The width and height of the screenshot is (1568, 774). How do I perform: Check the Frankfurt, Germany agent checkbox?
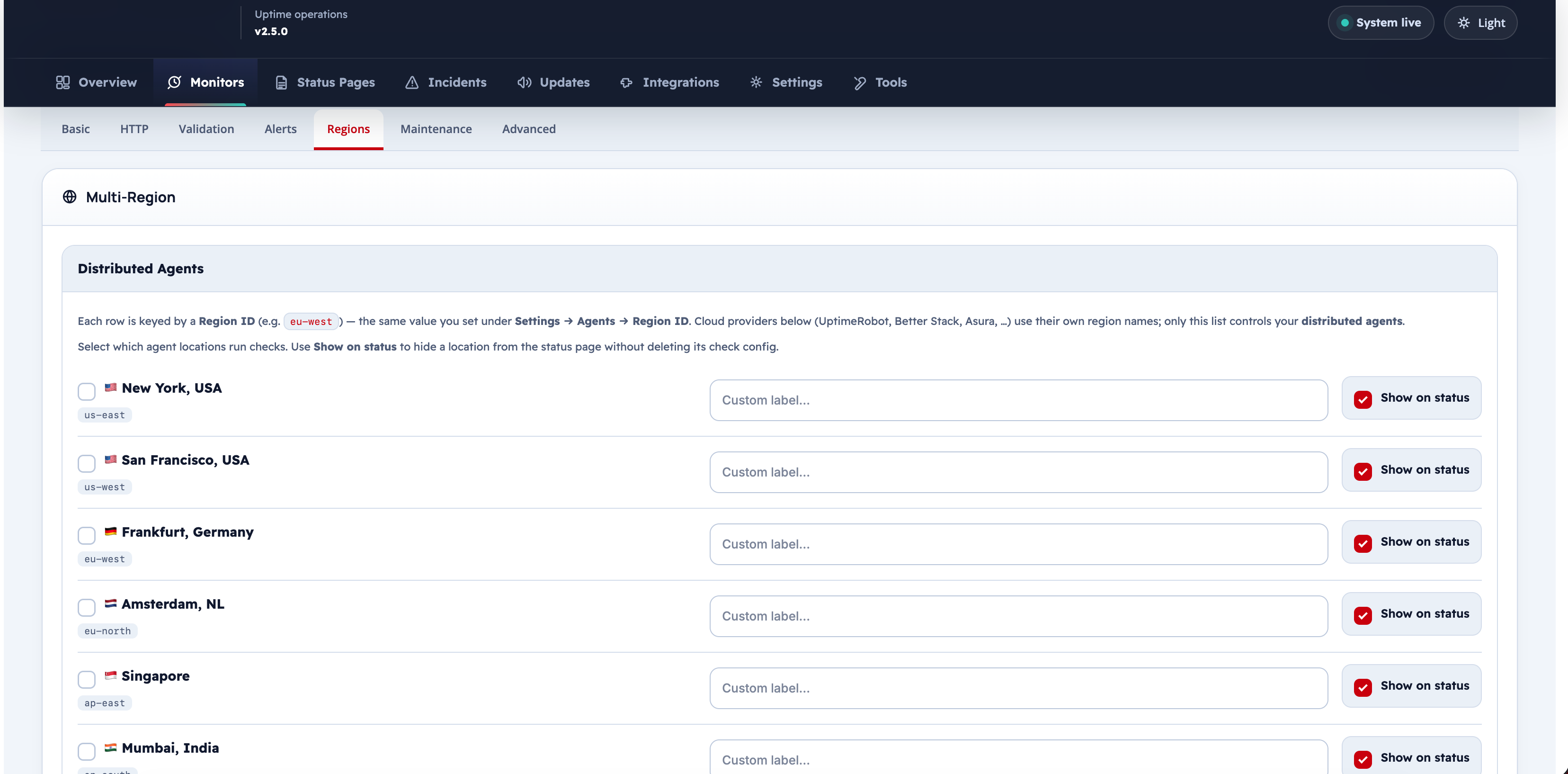87,535
